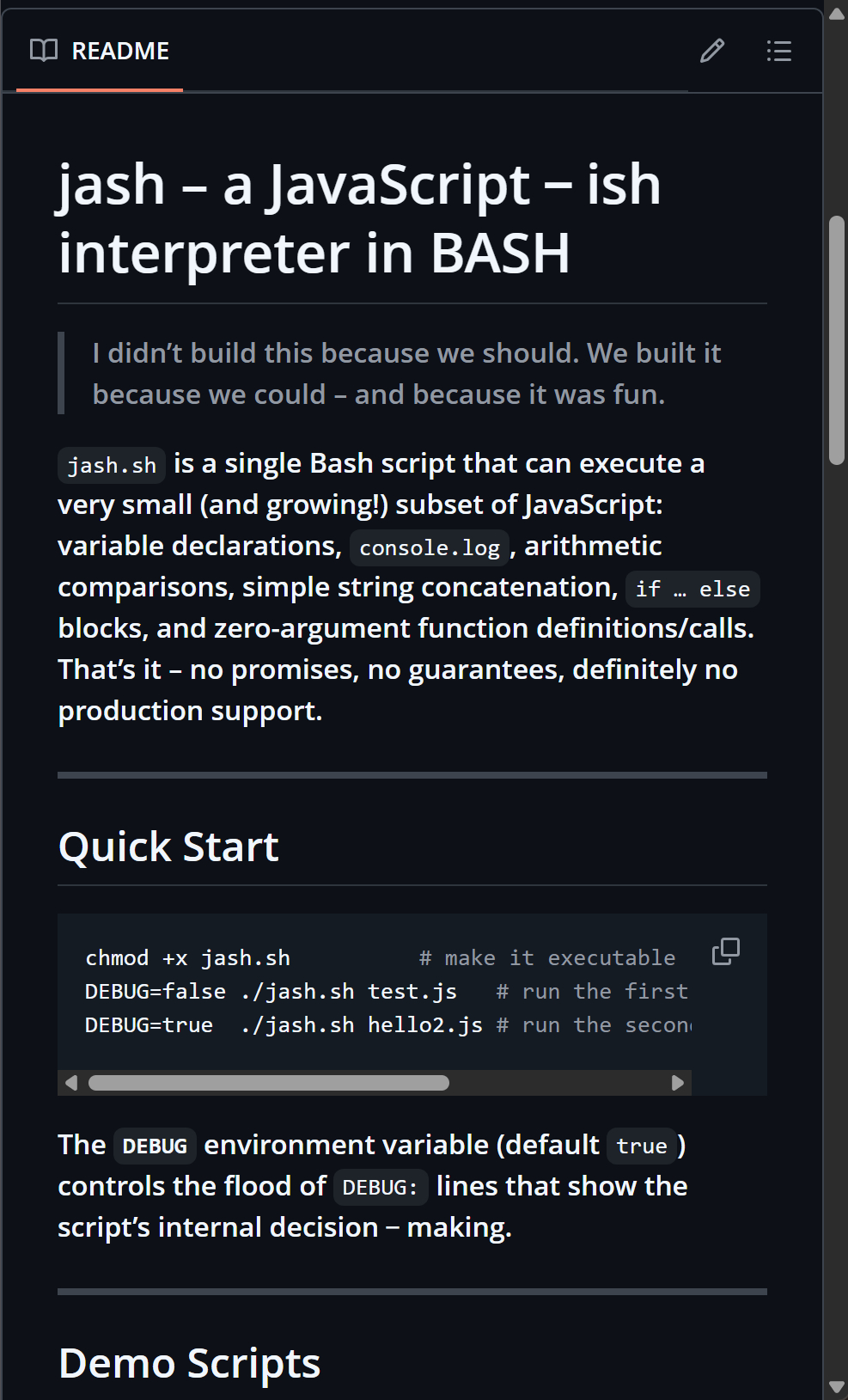Click the jash JavaScript-ish interpreter title

[360, 219]
